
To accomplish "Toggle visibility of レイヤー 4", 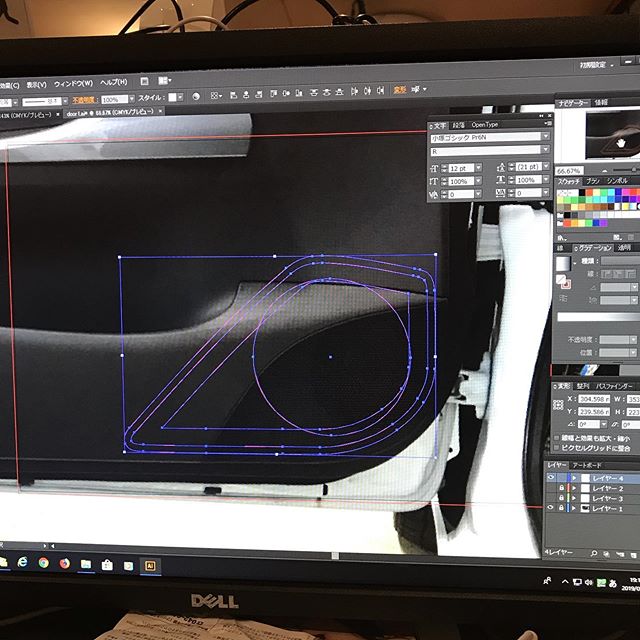I will pos(551,477).
